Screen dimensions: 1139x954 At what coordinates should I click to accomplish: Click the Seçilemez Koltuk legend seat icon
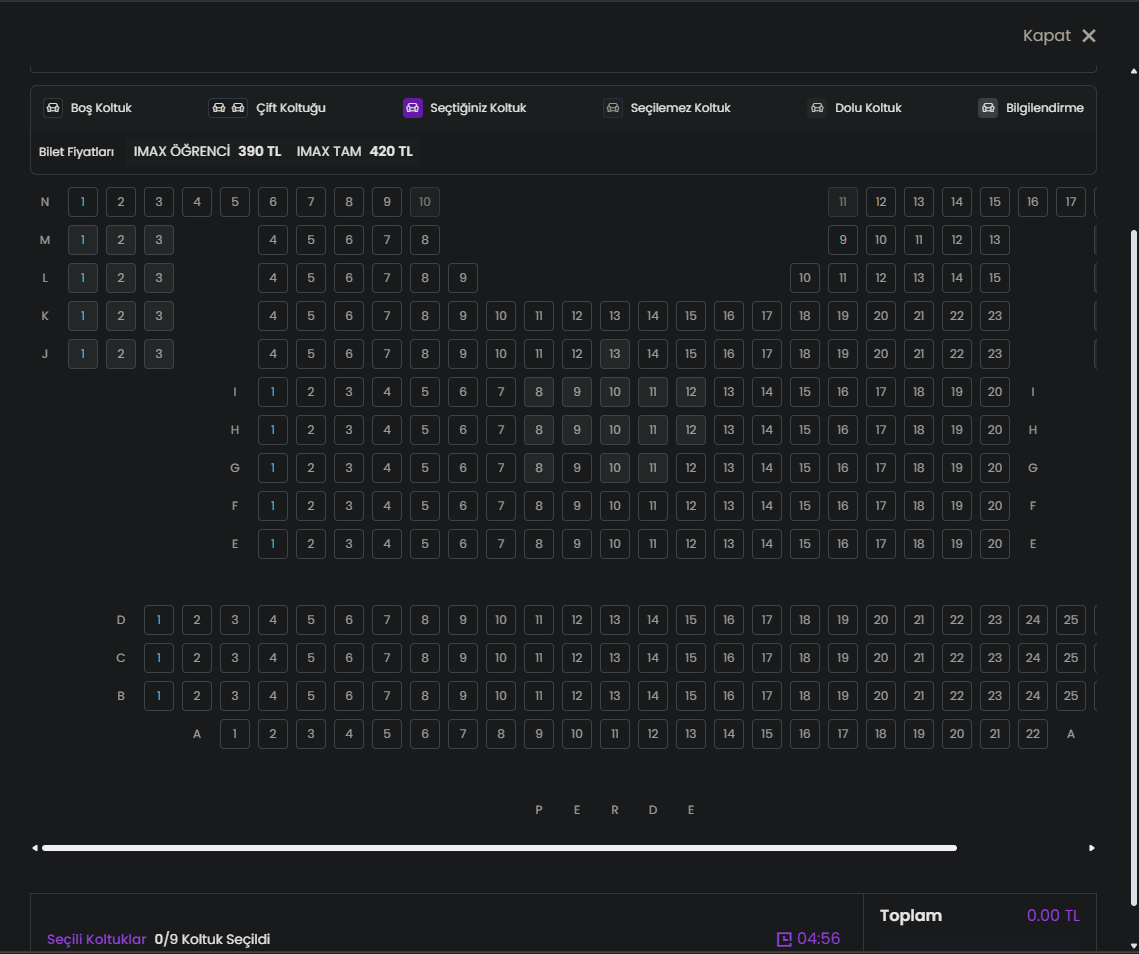tap(613, 108)
